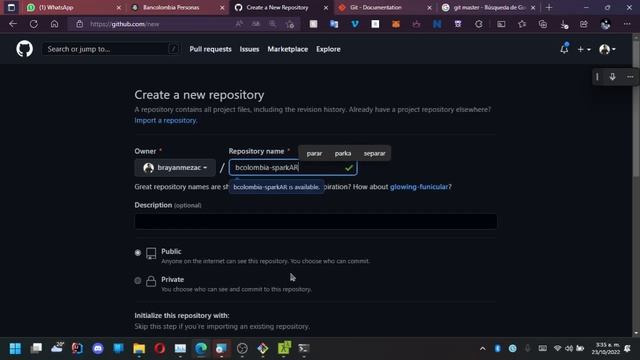Click the browser back arrow

pyautogui.click(x=13, y=24)
